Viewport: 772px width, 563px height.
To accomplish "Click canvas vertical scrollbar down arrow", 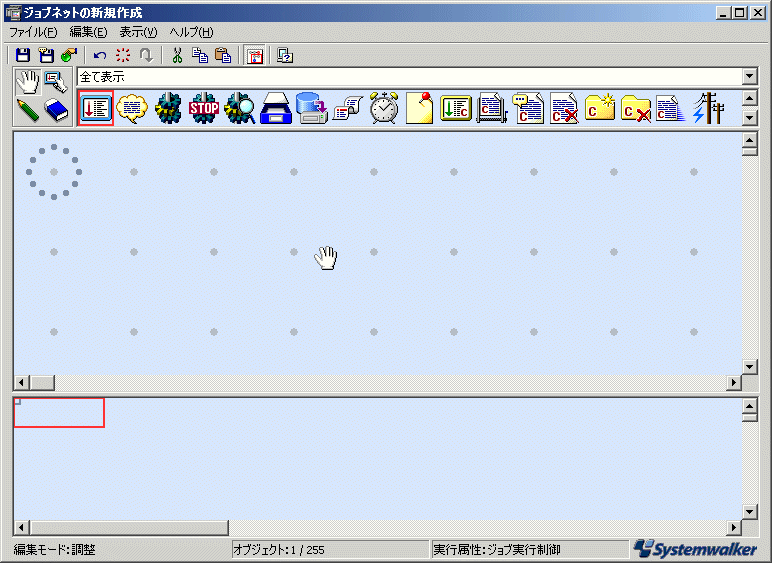I will coord(749,366).
